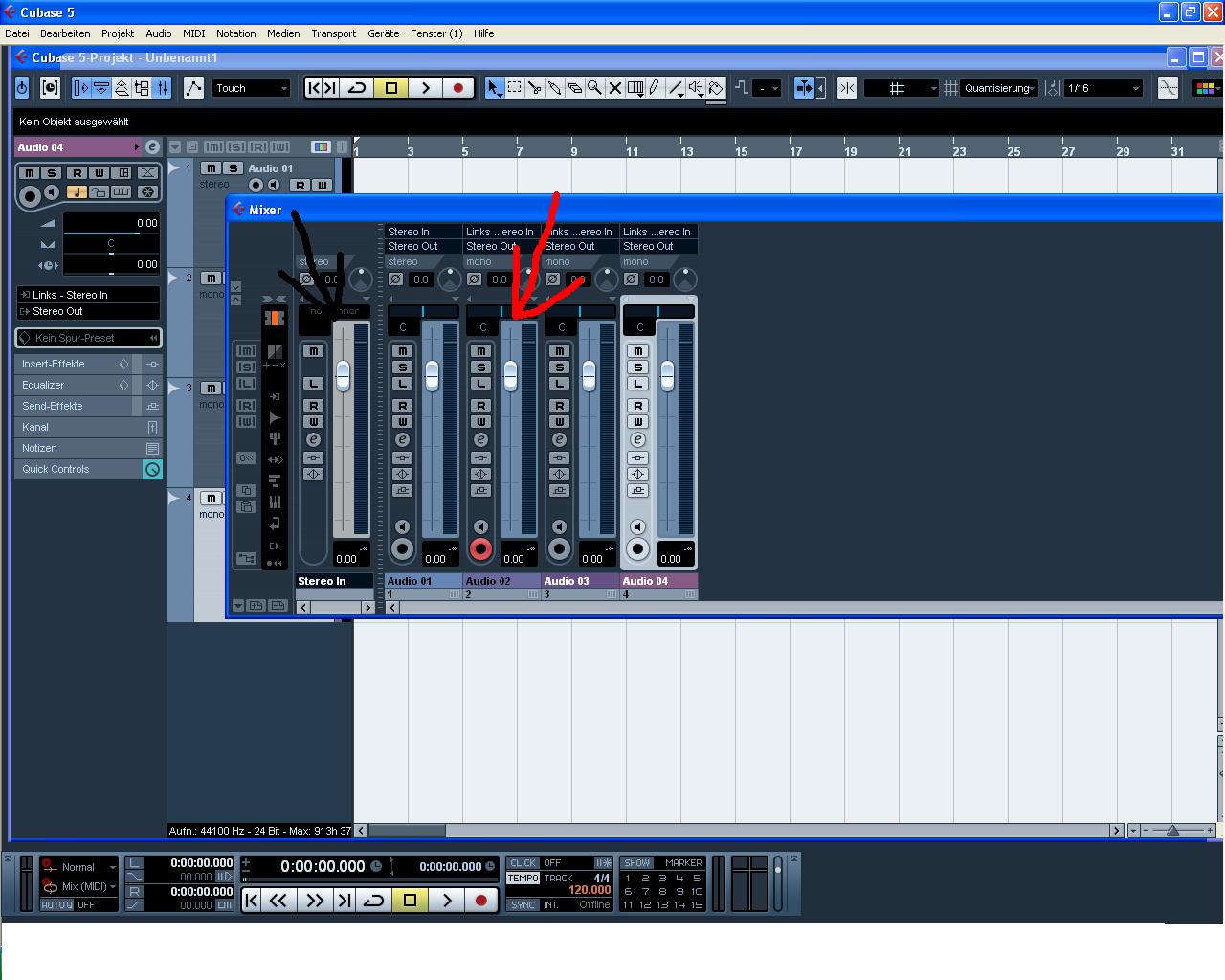
Task: Open the Touch automation mode dropdown
Action: pyautogui.click(x=252, y=88)
